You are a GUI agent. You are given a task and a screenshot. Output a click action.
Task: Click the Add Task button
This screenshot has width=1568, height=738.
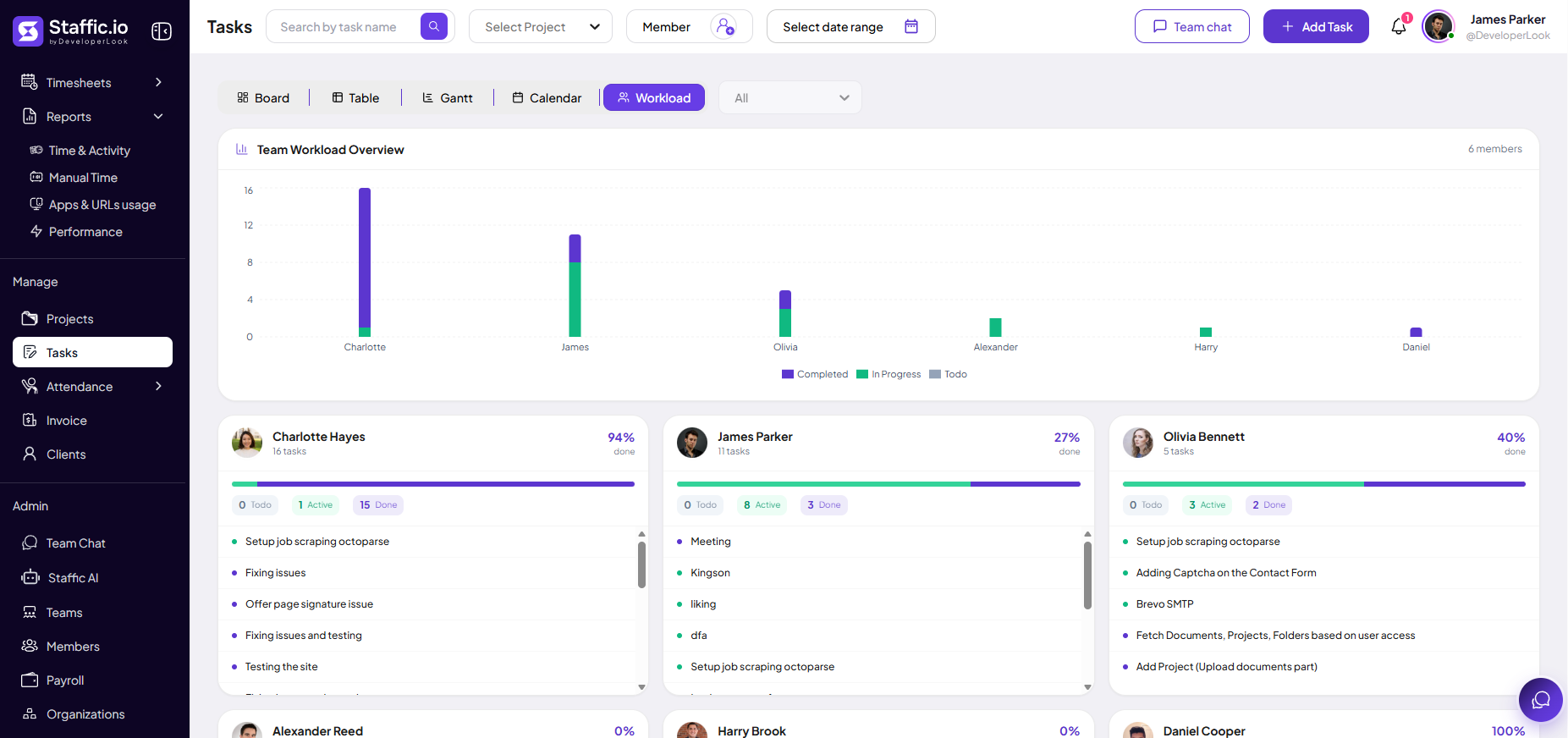pyautogui.click(x=1316, y=26)
